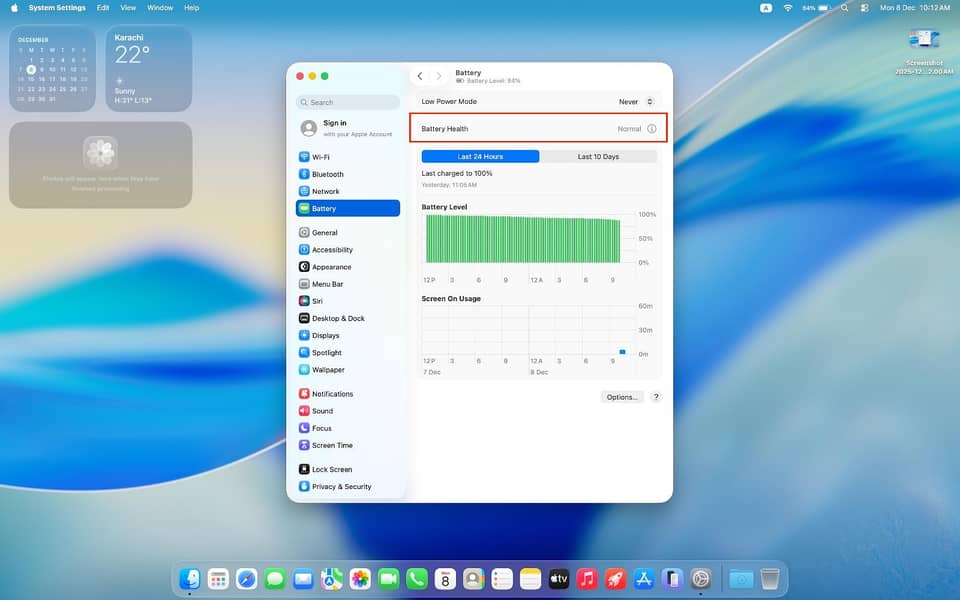
Task: Click the help question mark button
Action: [656, 397]
